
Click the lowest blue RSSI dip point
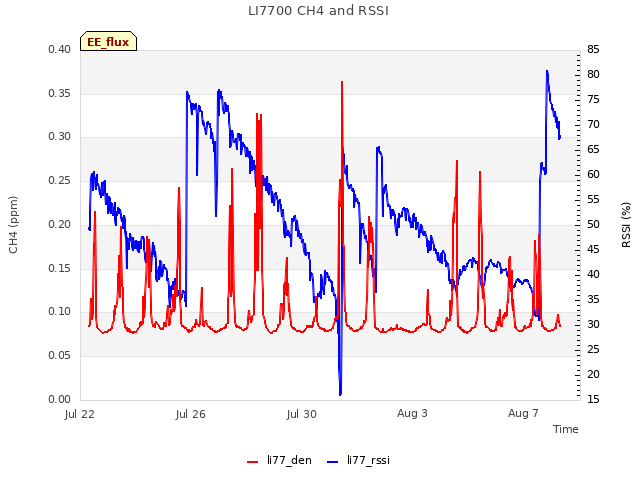click(340, 394)
